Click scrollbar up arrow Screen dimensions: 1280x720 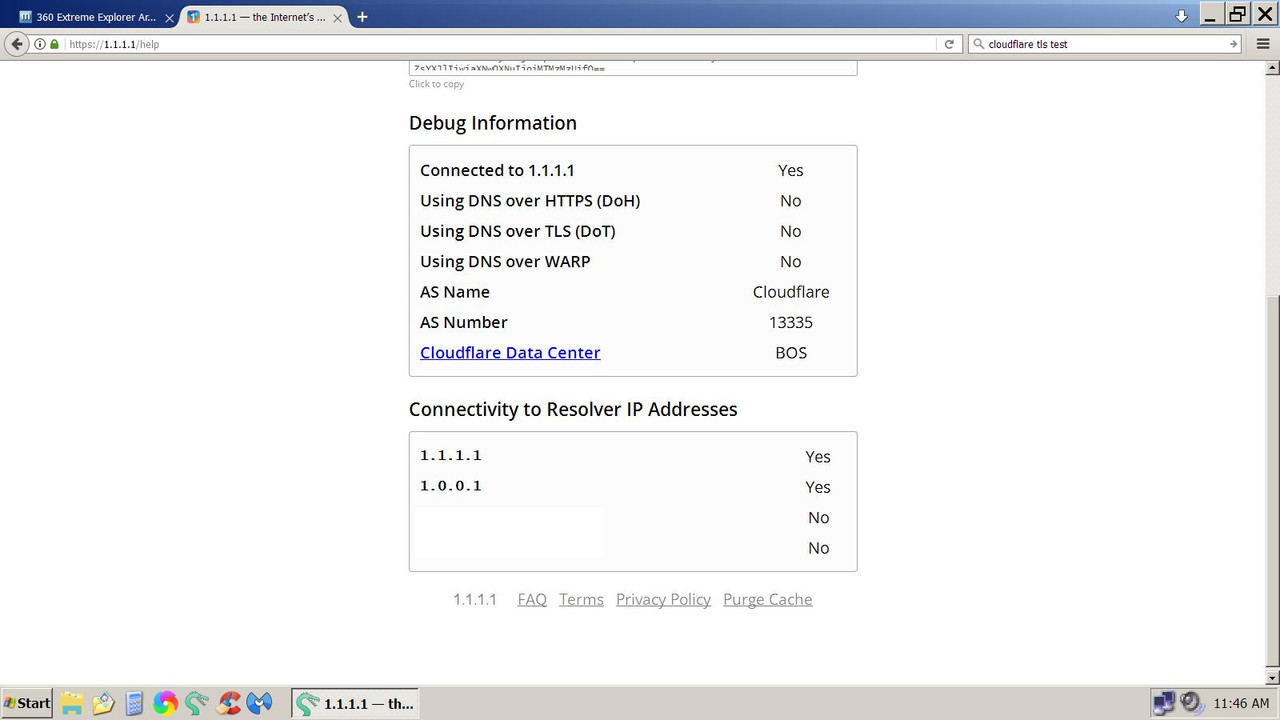pyautogui.click(x=1272, y=68)
